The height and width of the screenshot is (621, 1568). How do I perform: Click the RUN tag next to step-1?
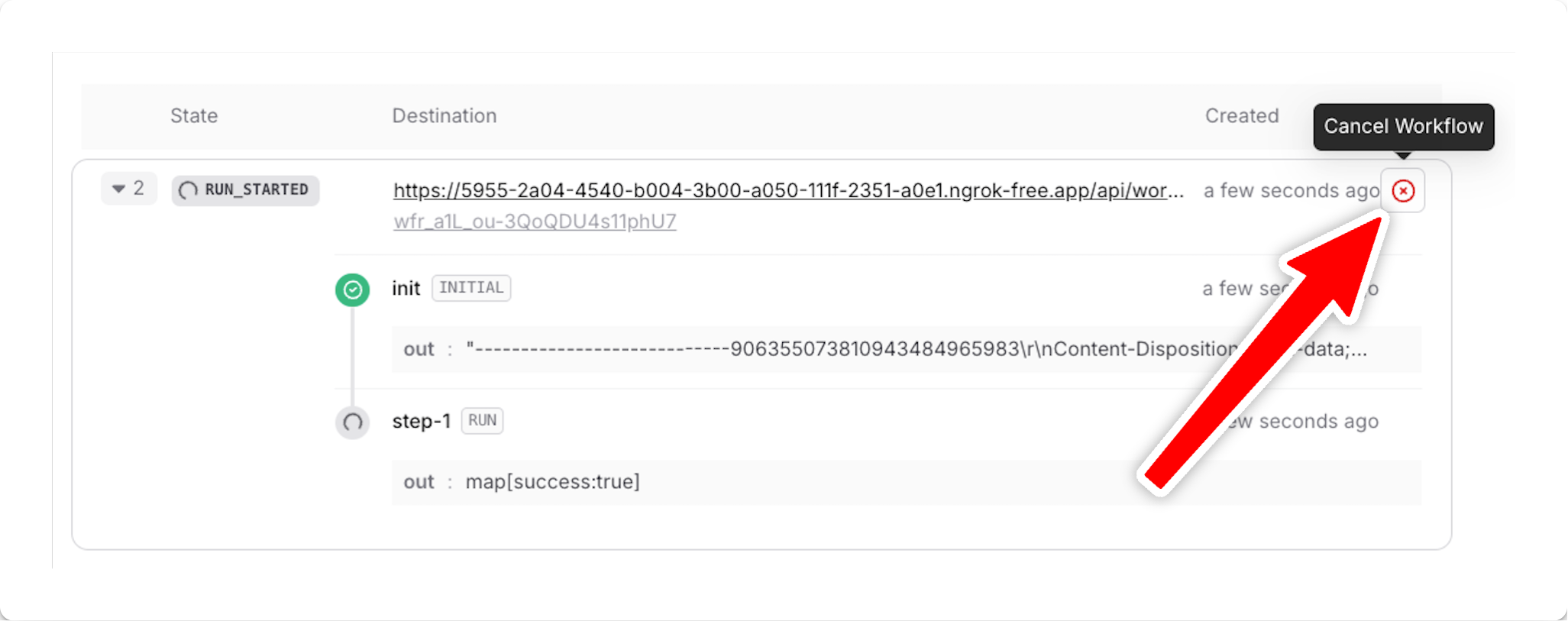pos(482,421)
